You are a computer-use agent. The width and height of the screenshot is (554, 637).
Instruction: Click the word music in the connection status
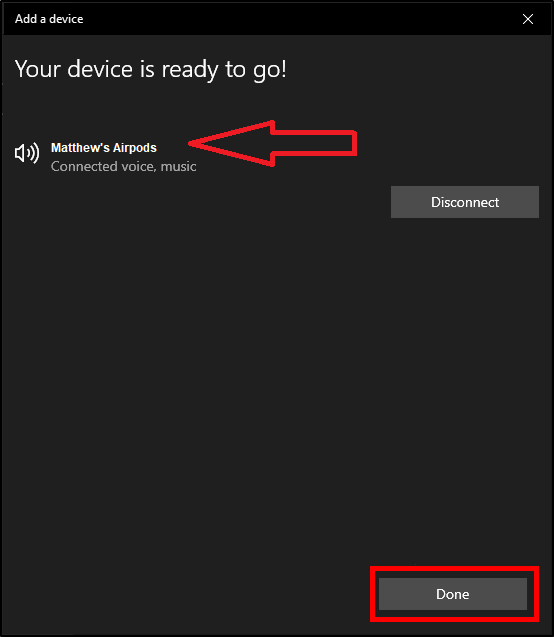click(x=178, y=166)
